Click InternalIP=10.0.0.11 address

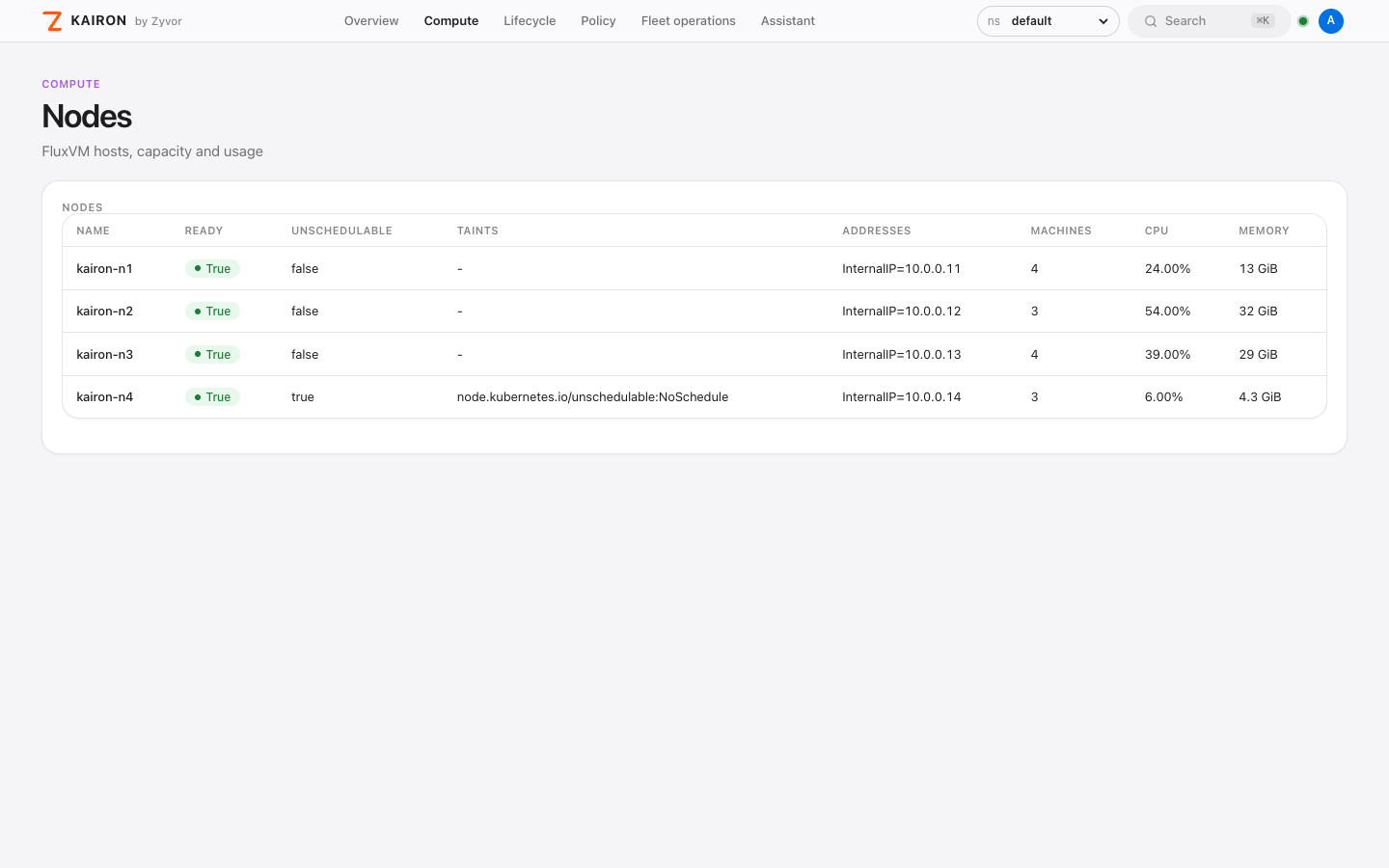901,268
